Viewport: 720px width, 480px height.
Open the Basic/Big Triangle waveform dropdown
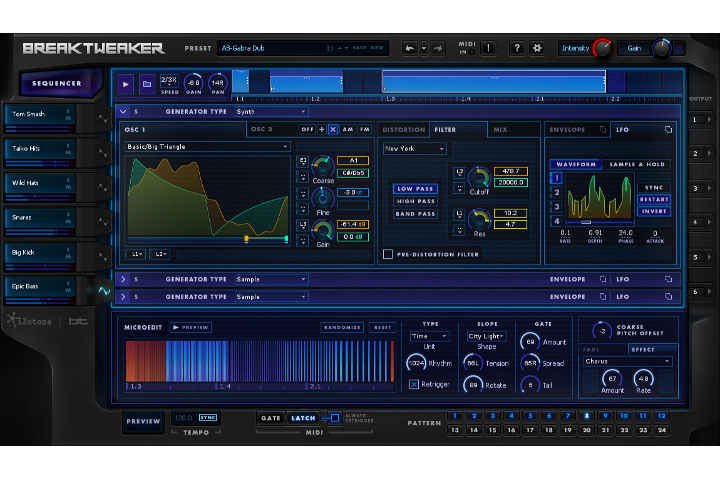pyautogui.click(x=207, y=146)
